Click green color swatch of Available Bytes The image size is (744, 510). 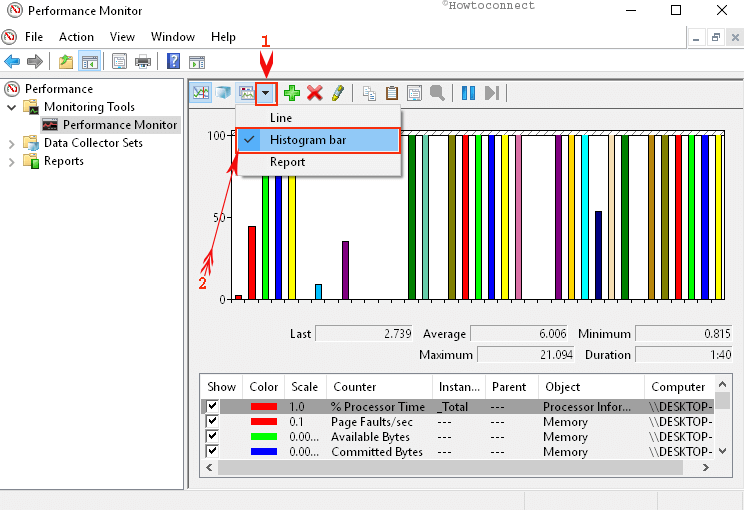pyautogui.click(x=264, y=436)
